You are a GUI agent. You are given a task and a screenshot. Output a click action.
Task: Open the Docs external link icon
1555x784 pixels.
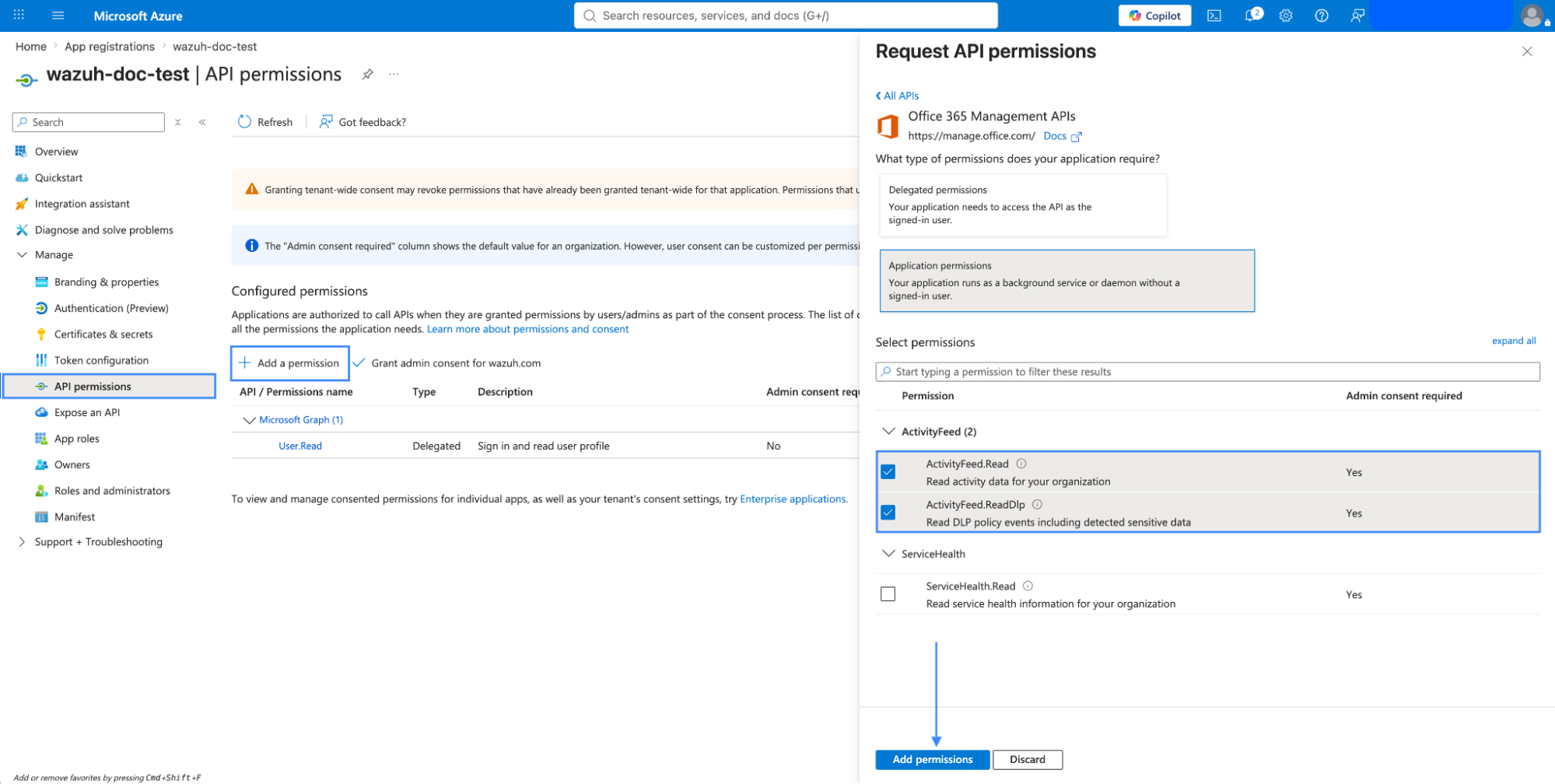click(1077, 137)
